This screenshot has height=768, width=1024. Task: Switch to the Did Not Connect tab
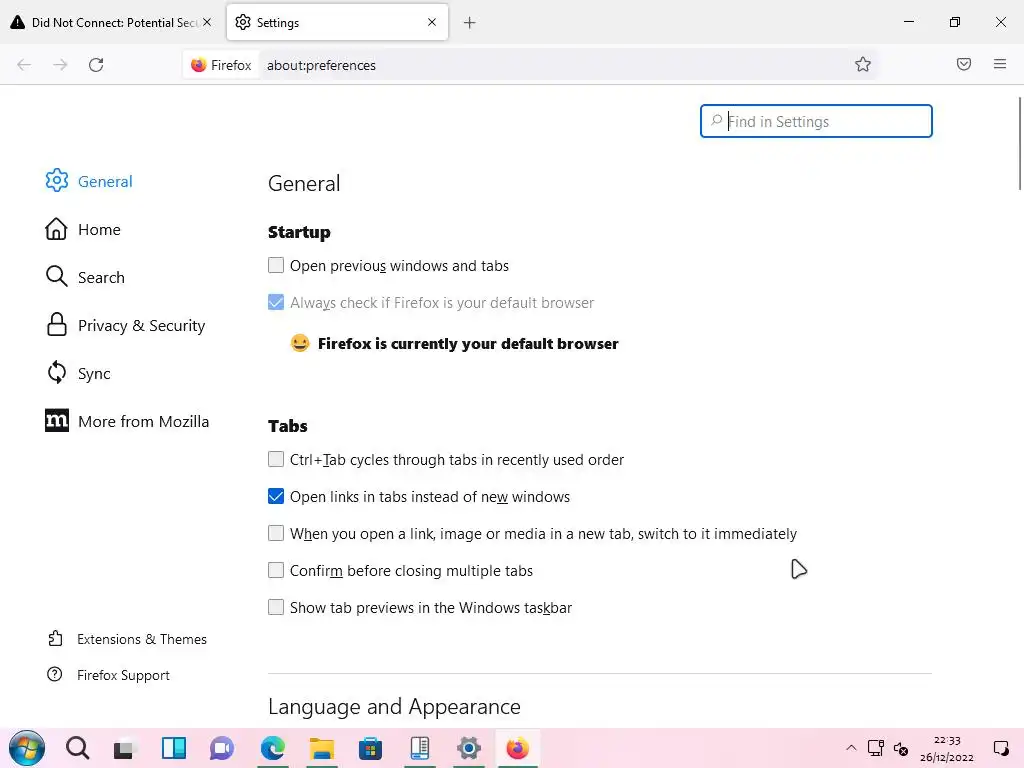click(x=112, y=22)
